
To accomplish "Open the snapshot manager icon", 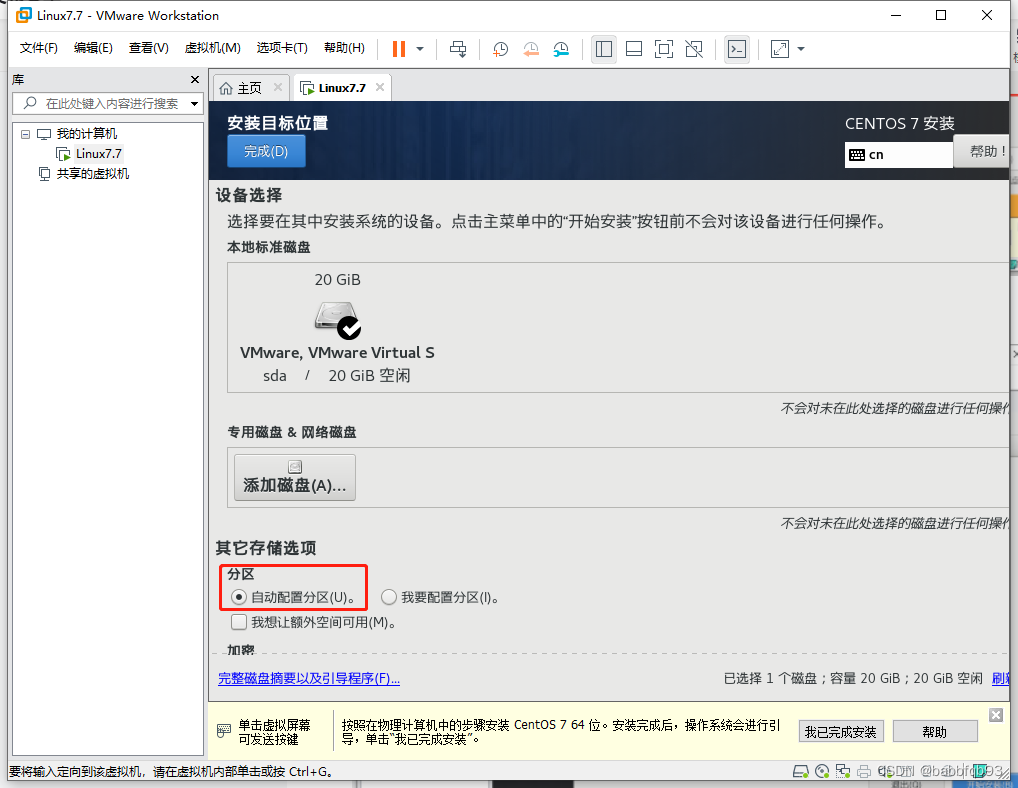I will pos(561,49).
